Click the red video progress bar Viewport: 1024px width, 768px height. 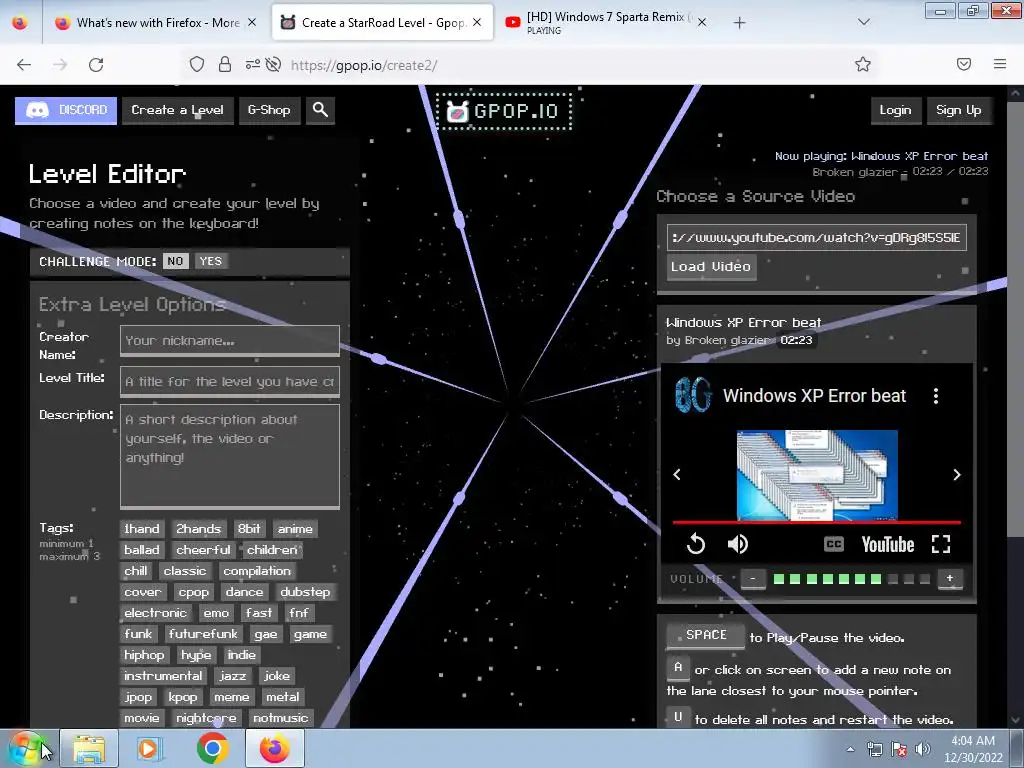[x=816, y=522]
